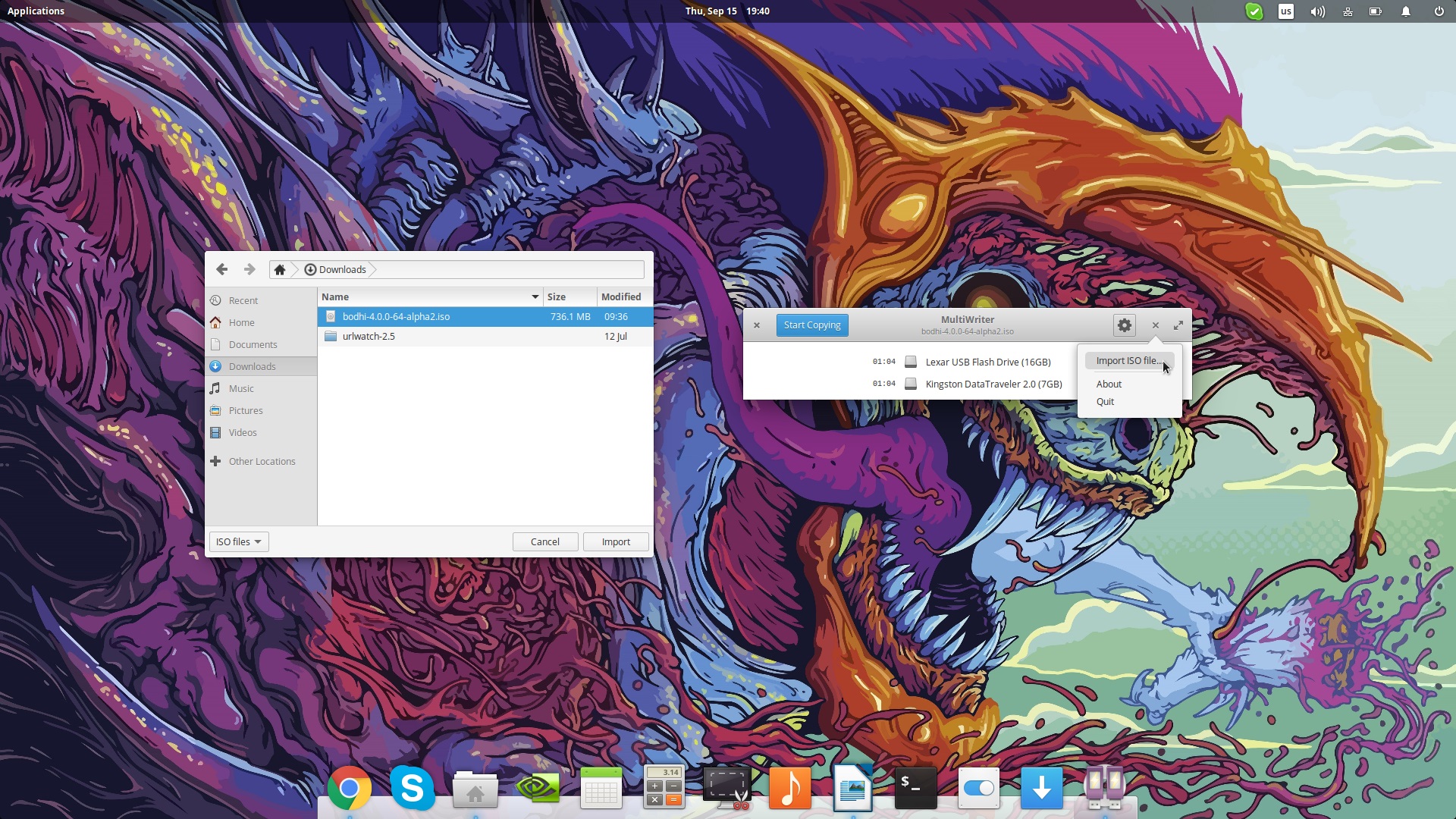Open Terminal from the dock
Viewport: 1456px width, 819px height.
tap(915, 789)
